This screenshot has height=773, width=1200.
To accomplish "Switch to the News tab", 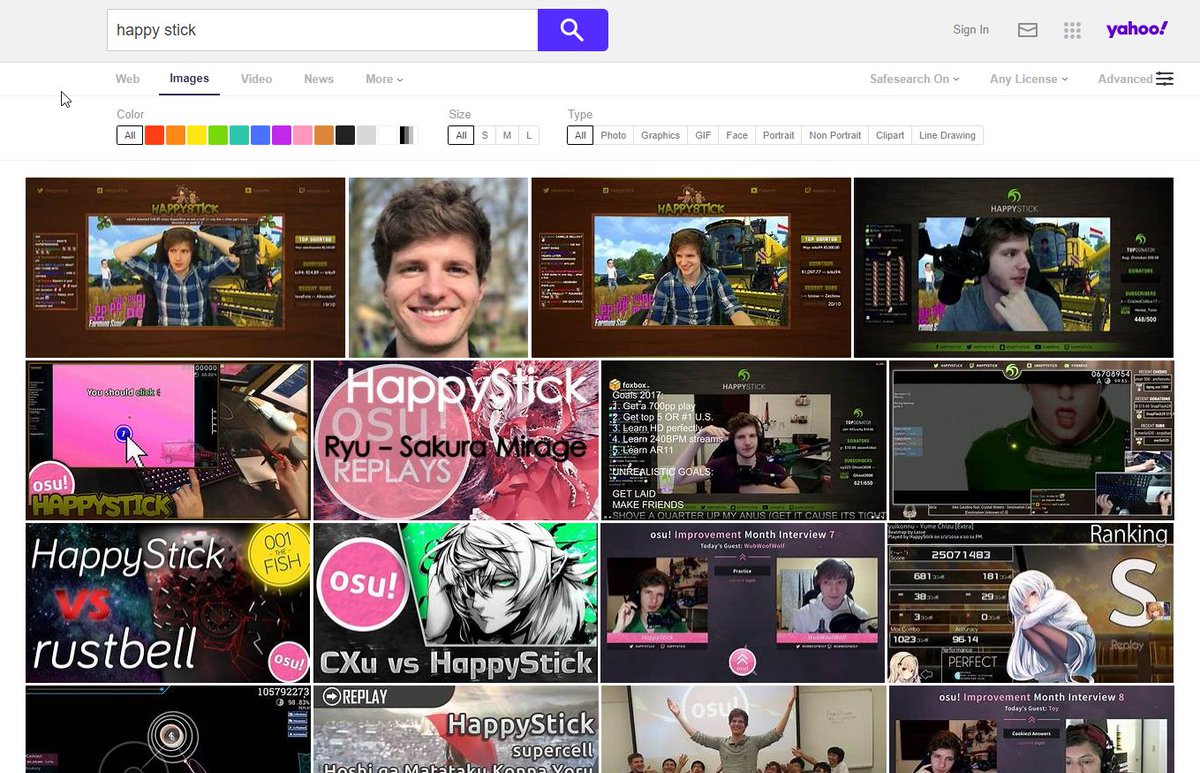I will tap(319, 79).
